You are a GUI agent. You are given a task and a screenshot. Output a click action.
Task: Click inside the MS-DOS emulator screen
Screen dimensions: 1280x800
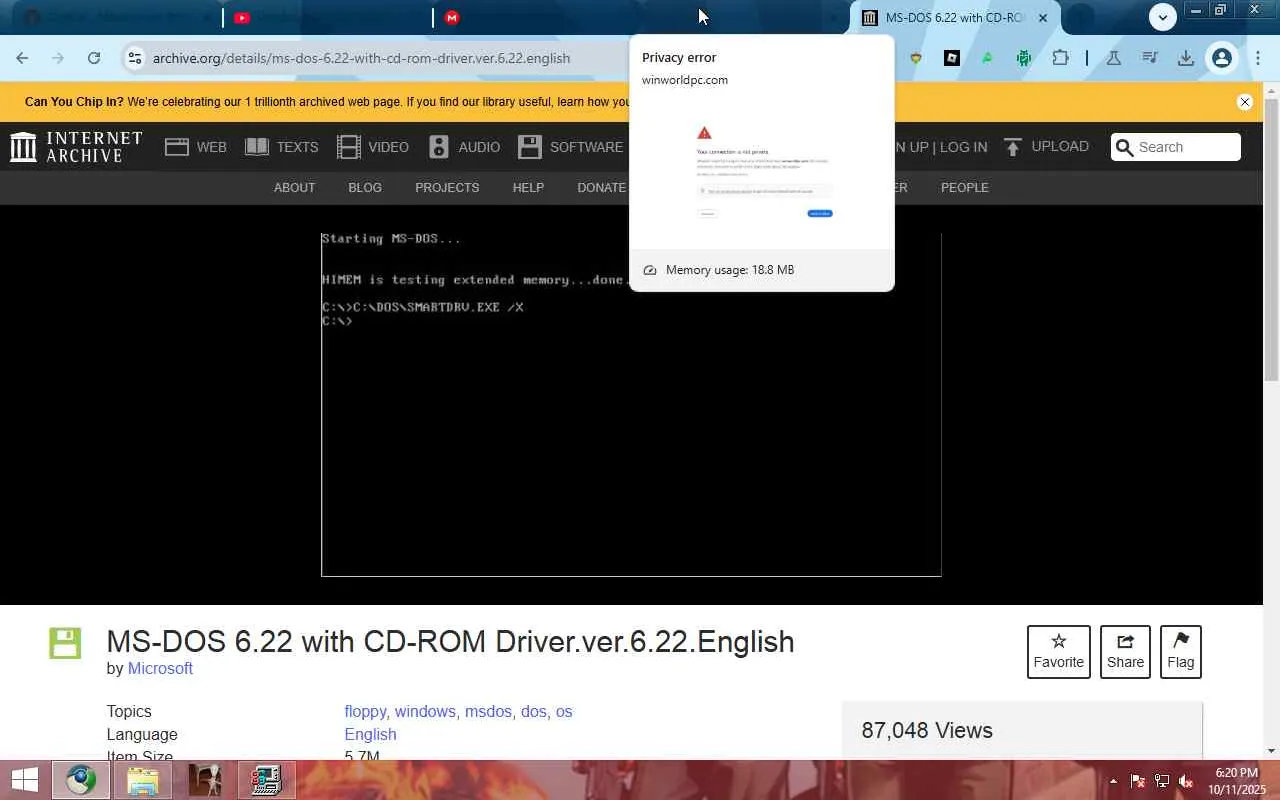631,405
